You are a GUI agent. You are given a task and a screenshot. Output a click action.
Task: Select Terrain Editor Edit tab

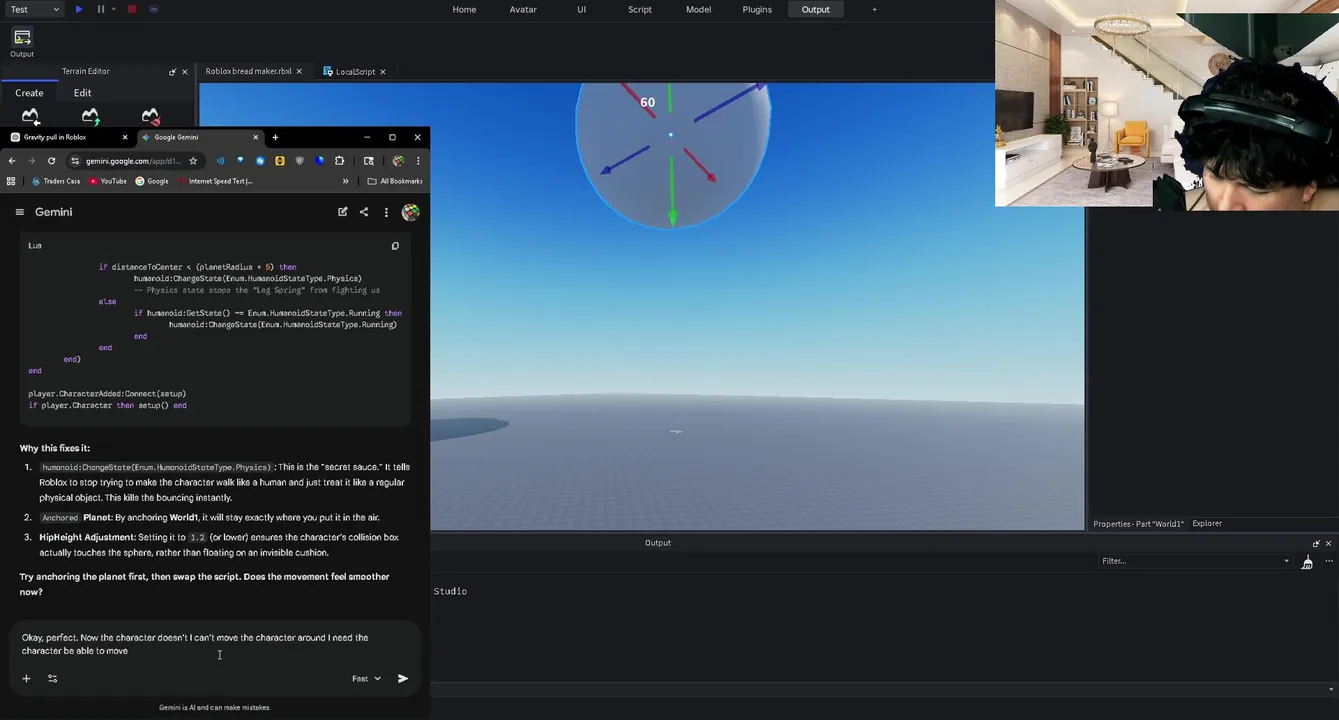click(x=82, y=93)
